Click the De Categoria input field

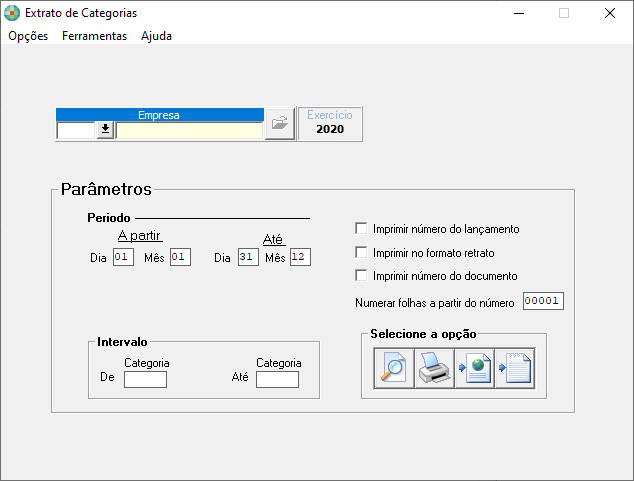click(x=145, y=379)
